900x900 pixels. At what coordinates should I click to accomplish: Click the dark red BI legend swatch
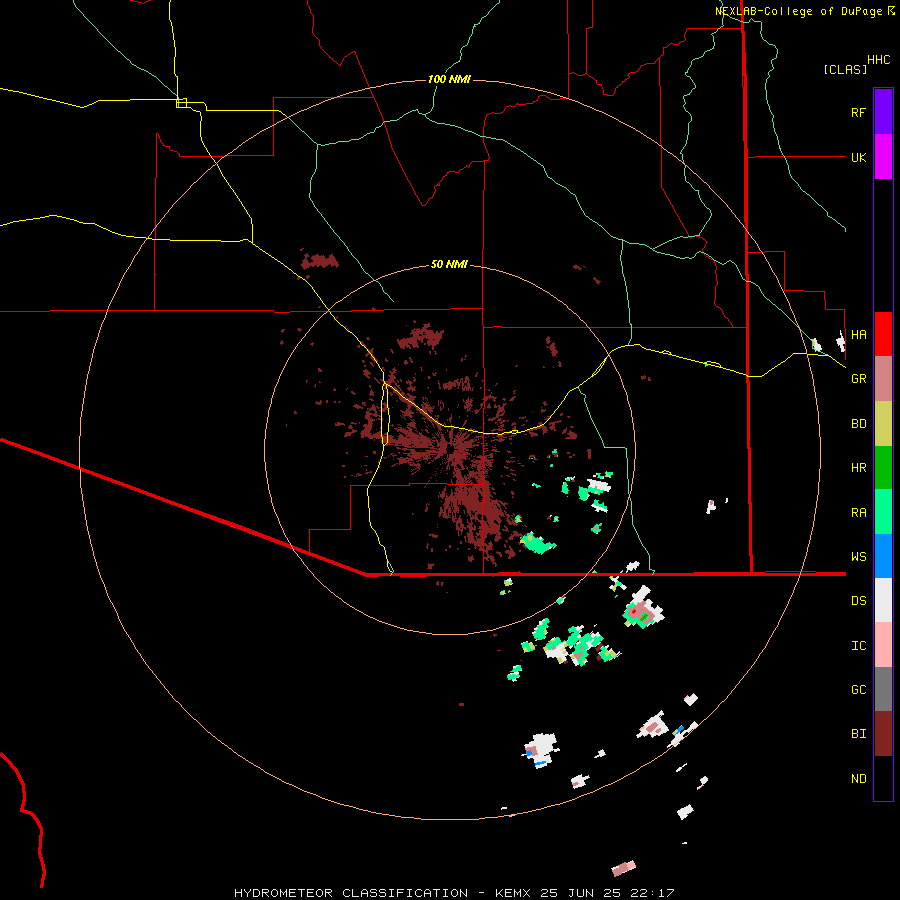tap(883, 734)
